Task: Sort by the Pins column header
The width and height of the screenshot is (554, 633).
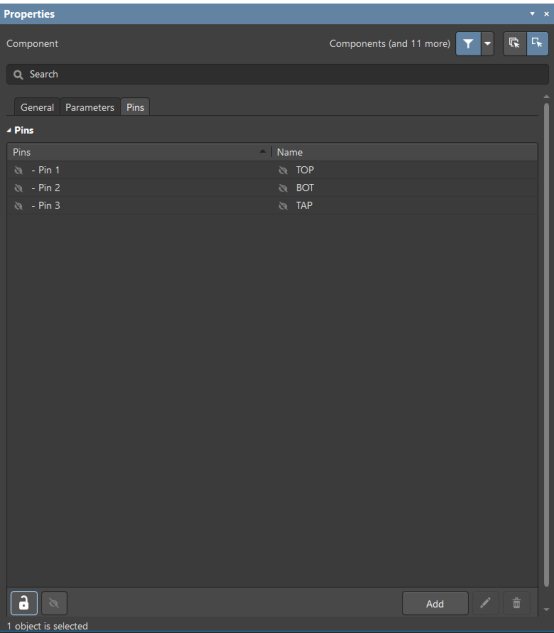Action: [139, 152]
